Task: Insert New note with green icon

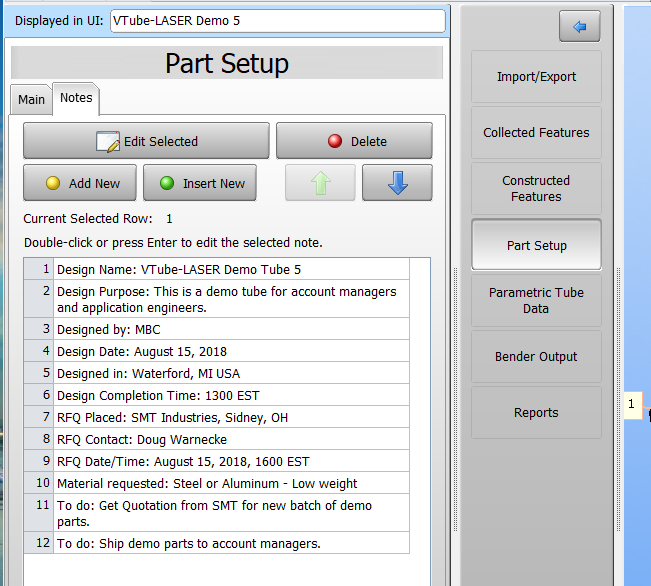Action: (200, 183)
